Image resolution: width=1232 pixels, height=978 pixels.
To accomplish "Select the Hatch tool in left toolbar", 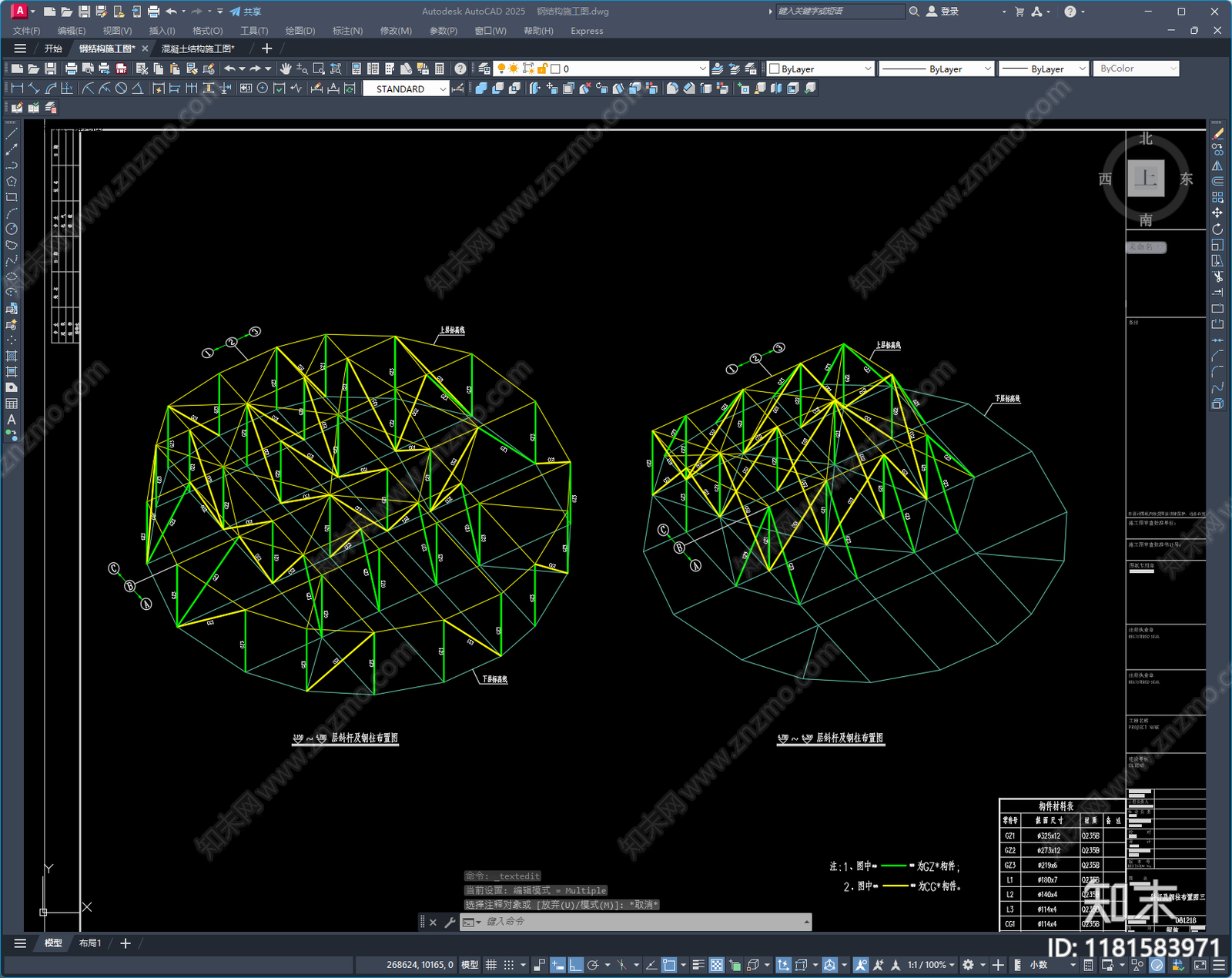I will (x=12, y=356).
